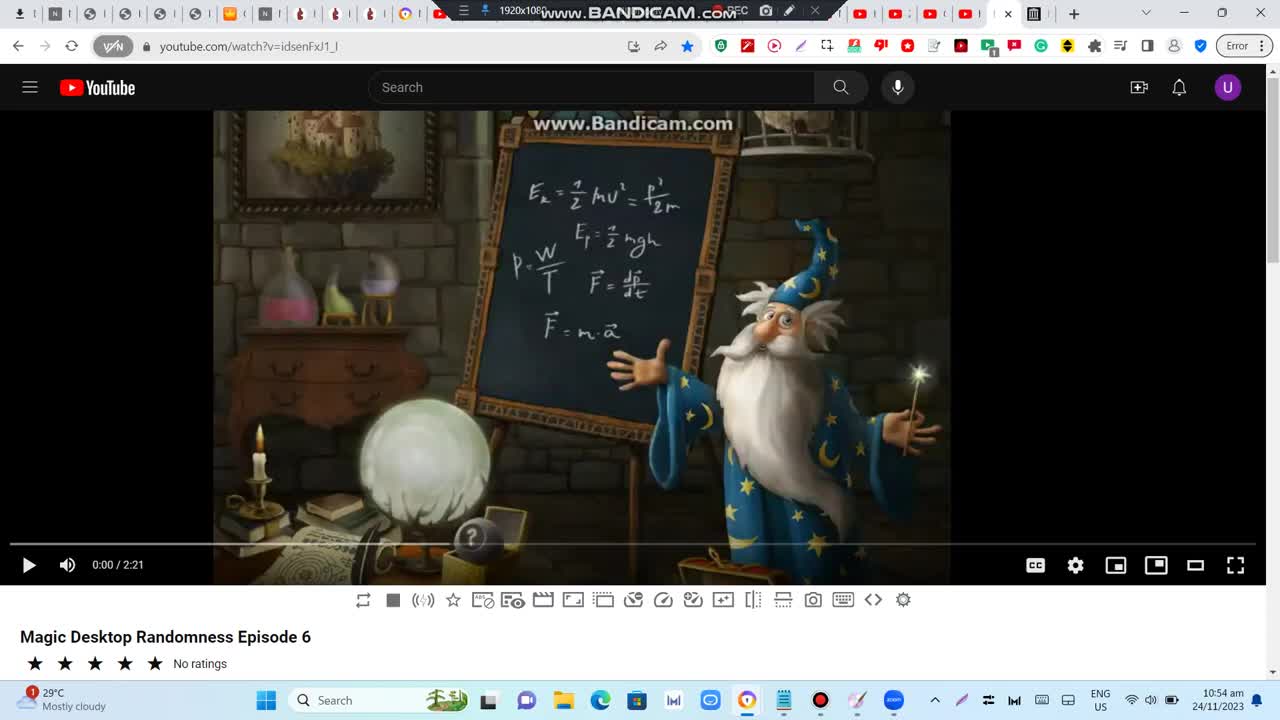Start voice search with the microphone

[898, 87]
